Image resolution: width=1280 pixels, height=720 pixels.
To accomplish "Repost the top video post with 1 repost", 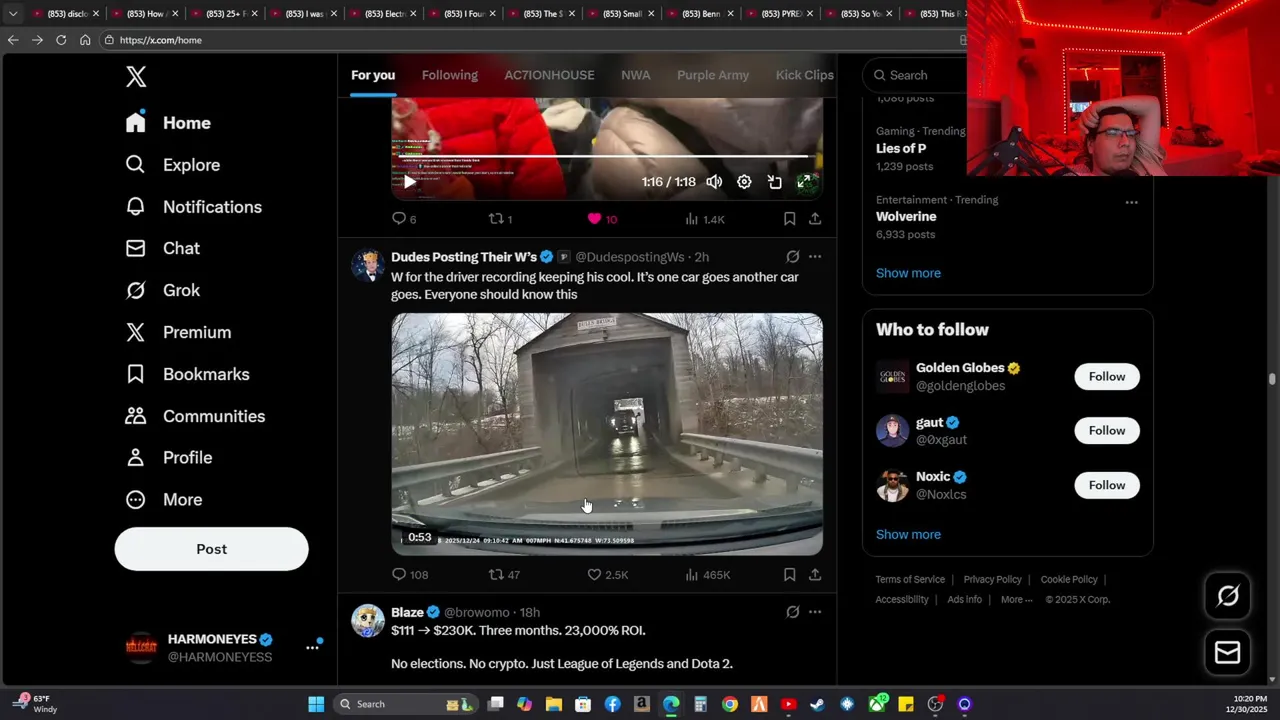I will click(500, 219).
